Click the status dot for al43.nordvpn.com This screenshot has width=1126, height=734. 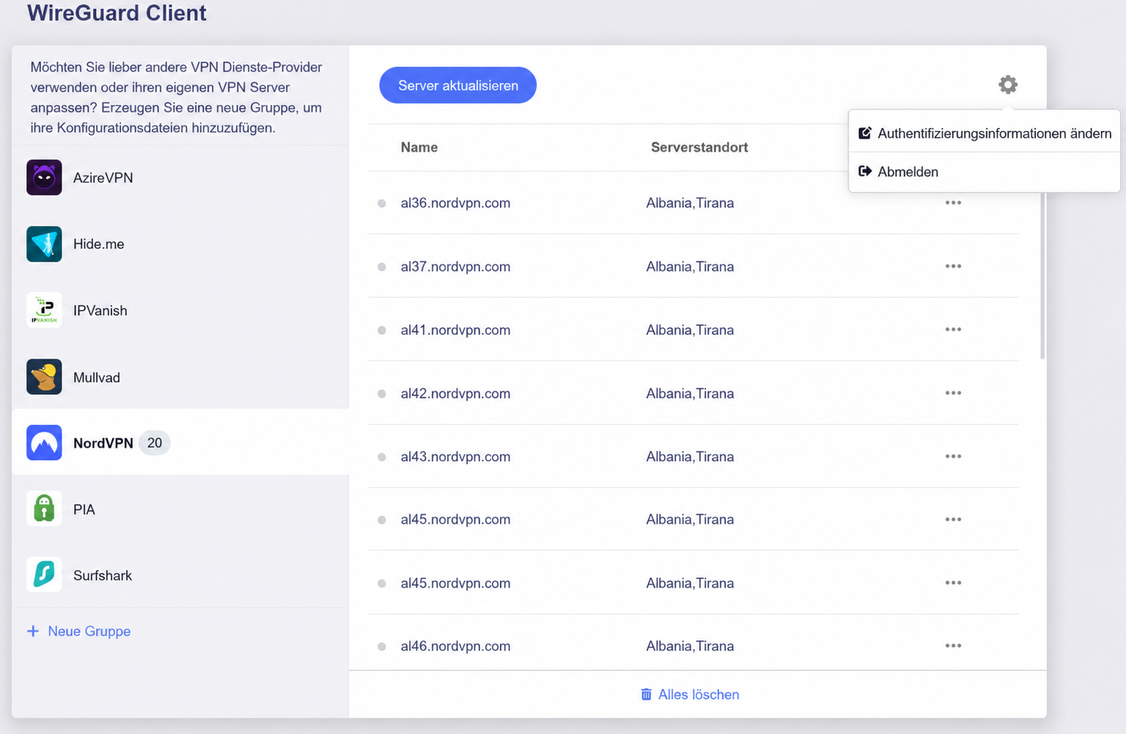pos(382,457)
